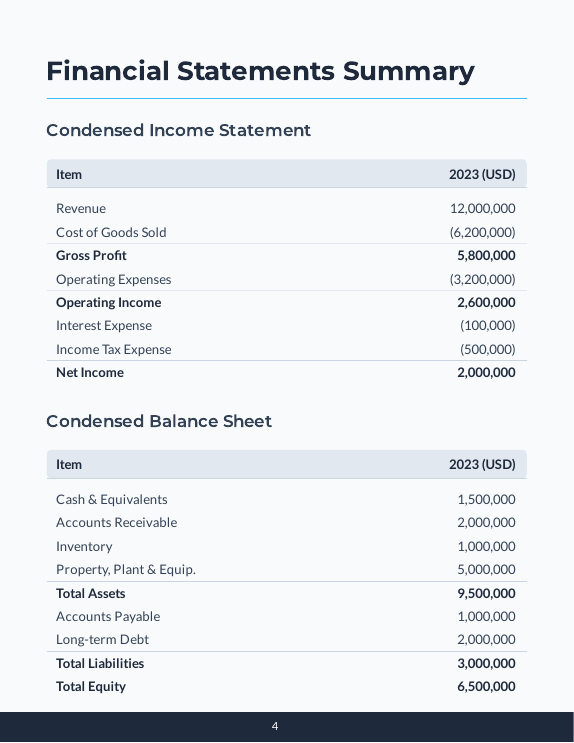Click the Net Income row's 2,000,000 value

pos(486,372)
